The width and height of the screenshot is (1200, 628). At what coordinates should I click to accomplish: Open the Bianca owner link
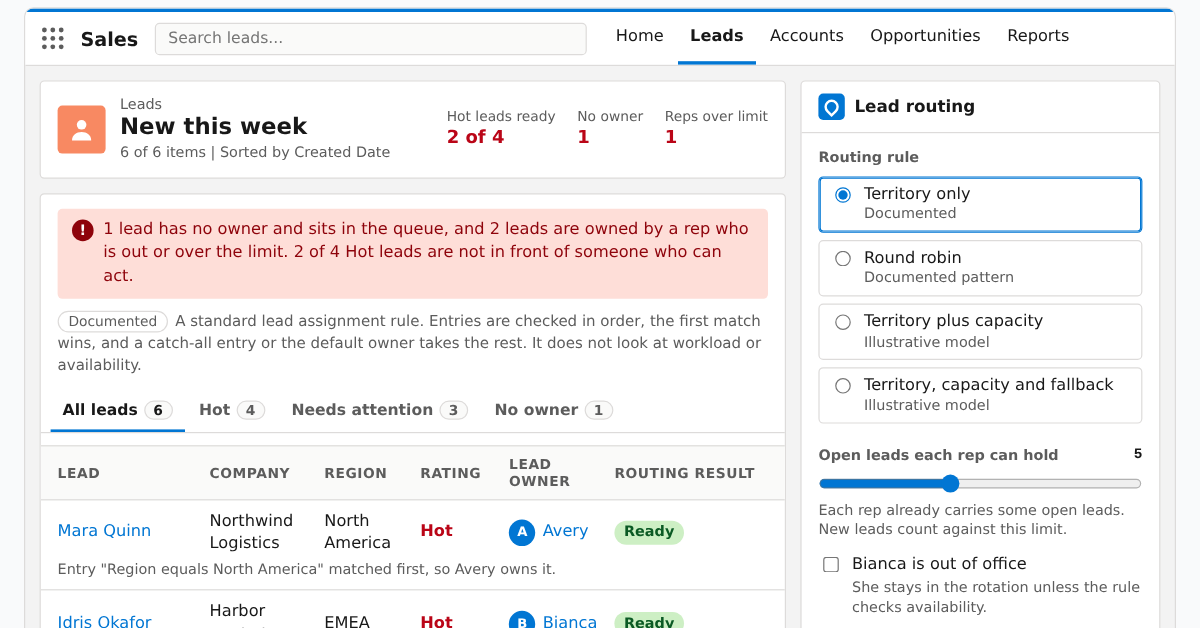tap(570, 622)
